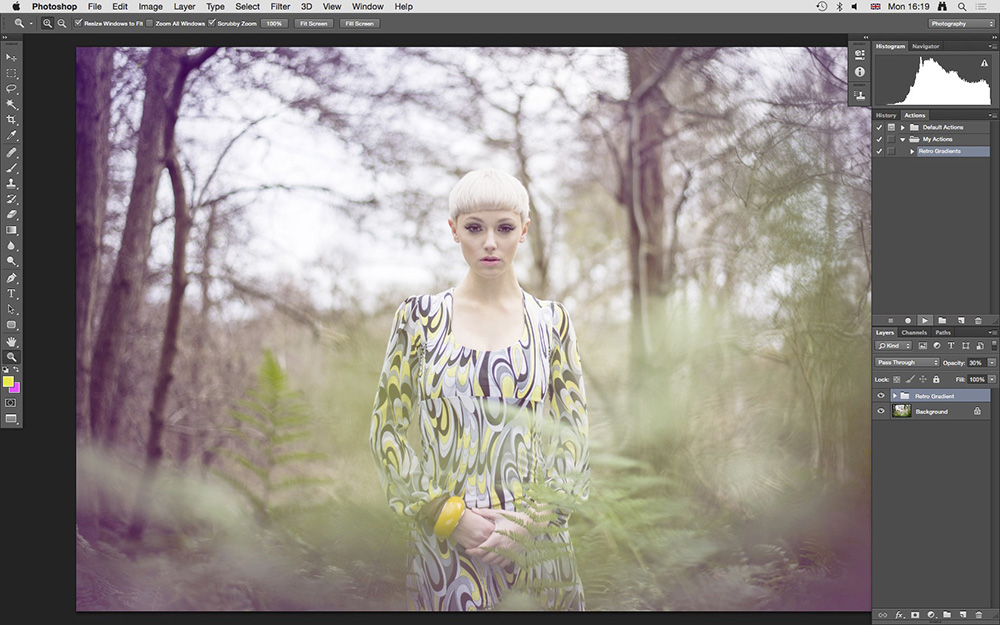
Task: Click the stop button in Actions panel
Action: pos(891,320)
